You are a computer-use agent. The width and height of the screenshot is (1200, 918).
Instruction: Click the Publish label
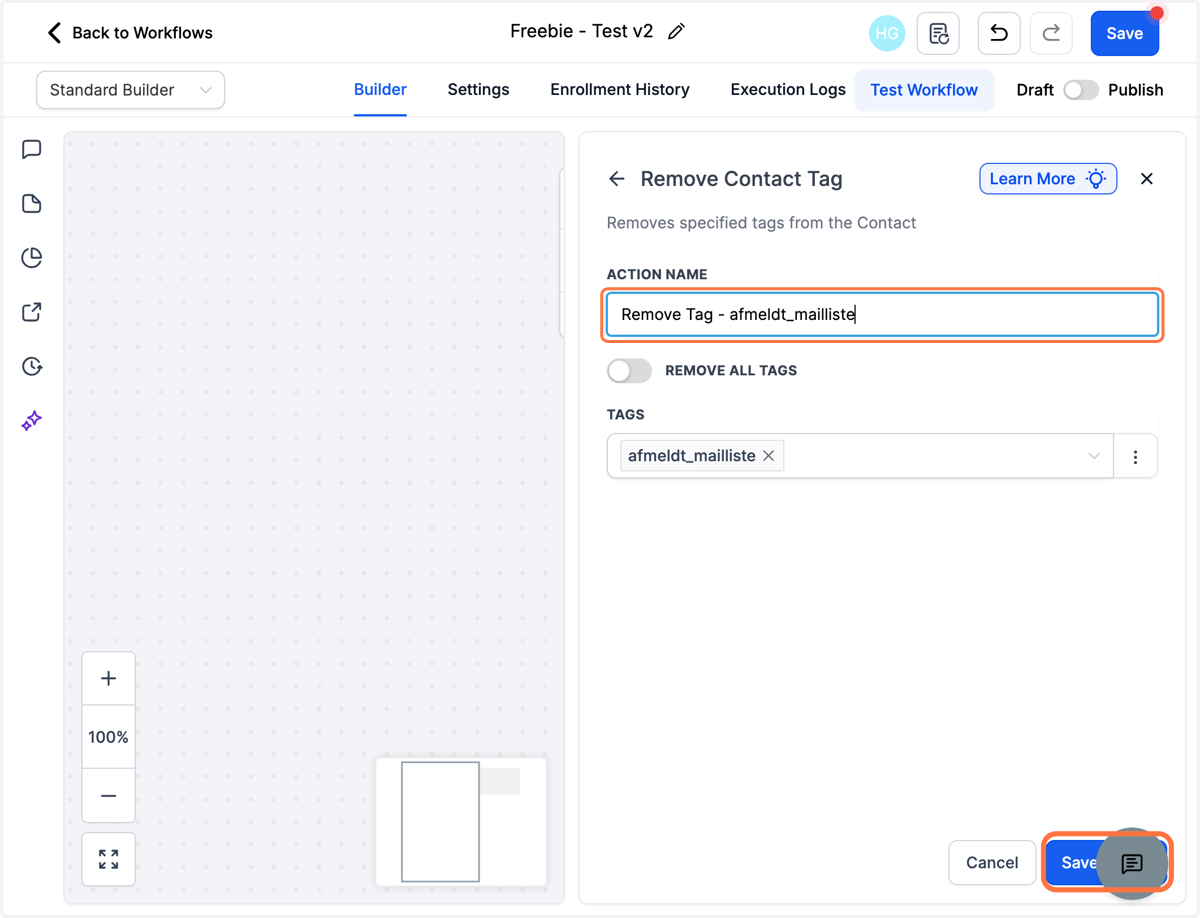(x=1136, y=90)
